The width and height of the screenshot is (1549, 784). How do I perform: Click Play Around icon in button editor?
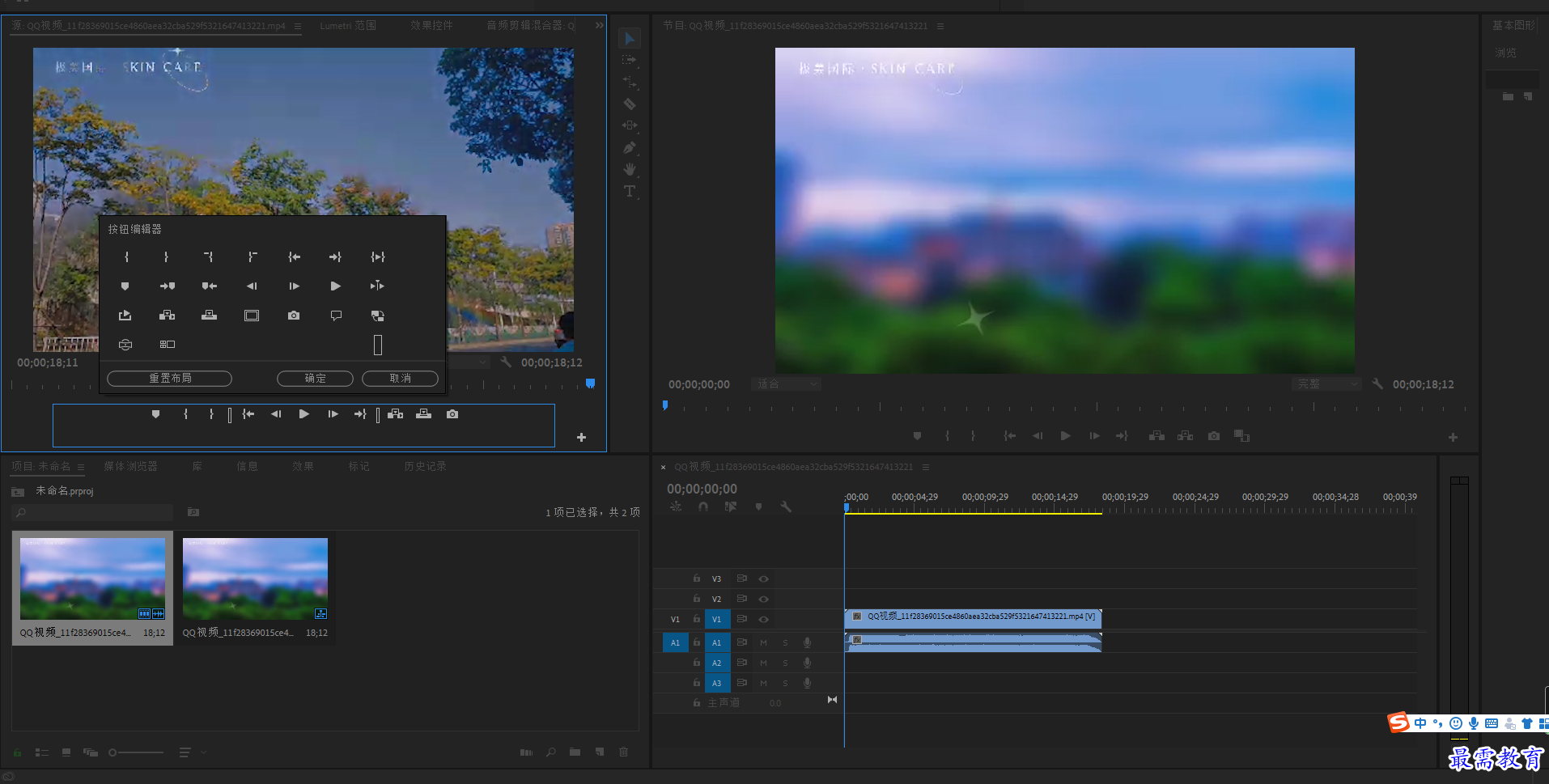click(377, 286)
